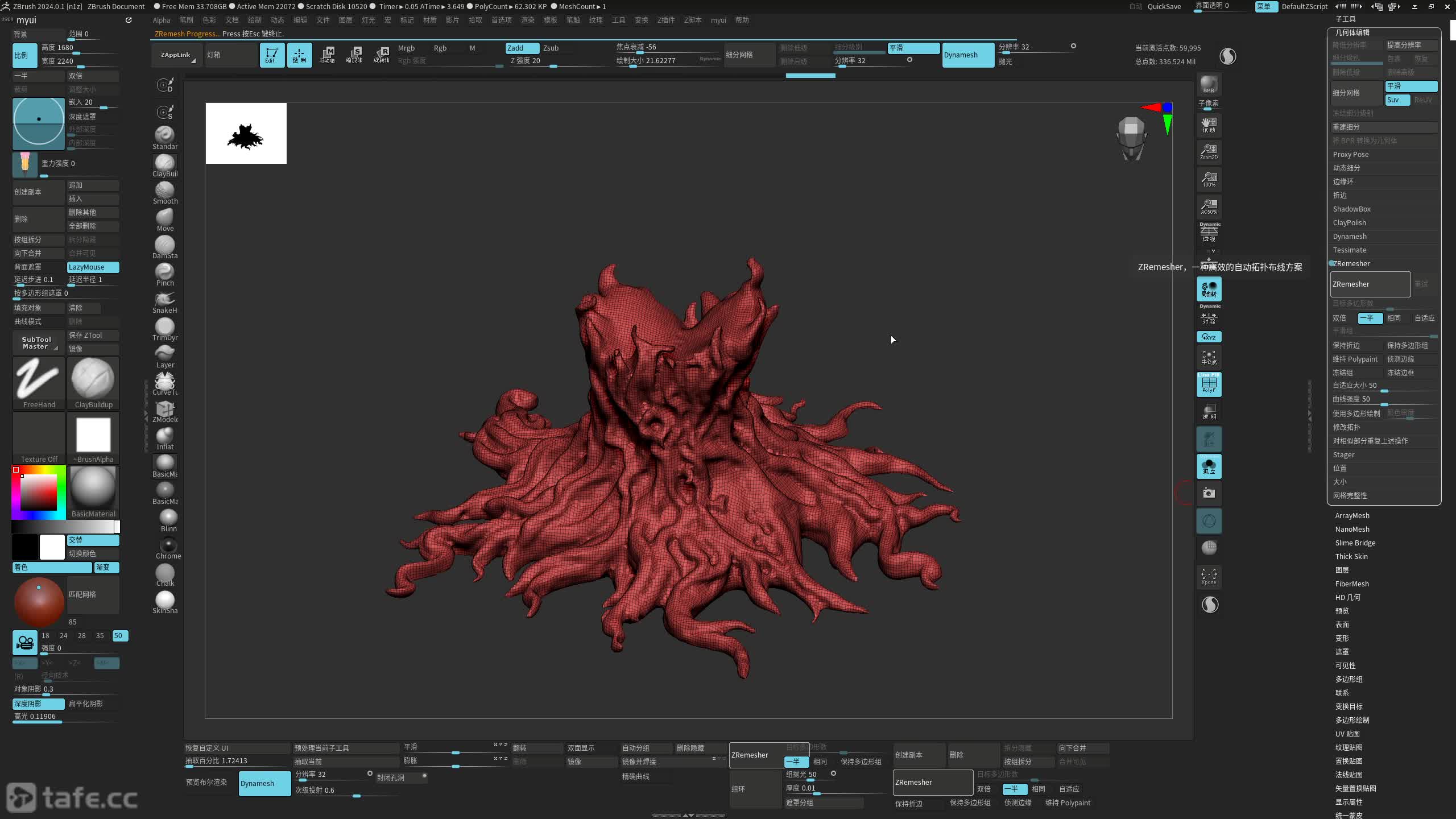Click the QuickSave button
The image size is (1456, 819).
1164,6
